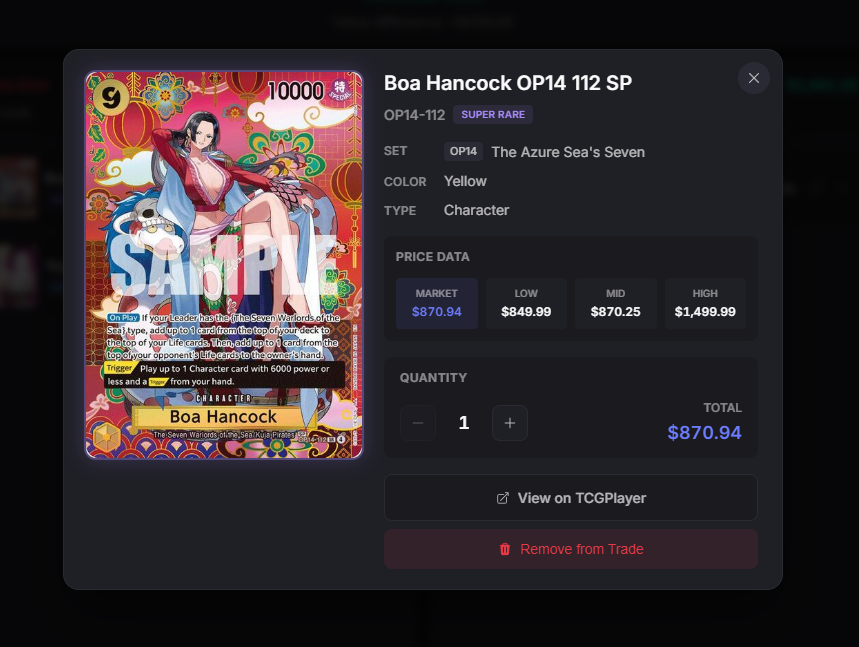Close the card details dialog

pyautogui.click(x=753, y=78)
